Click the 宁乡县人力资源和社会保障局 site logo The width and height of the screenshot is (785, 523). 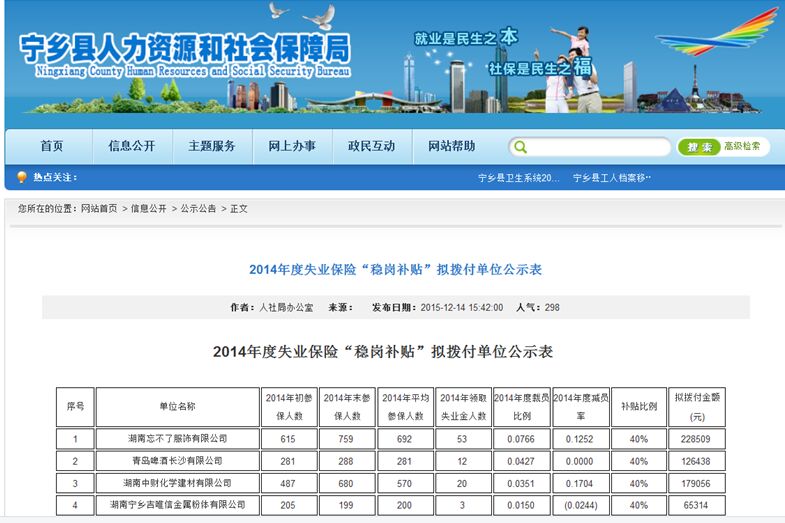tap(185, 53)
